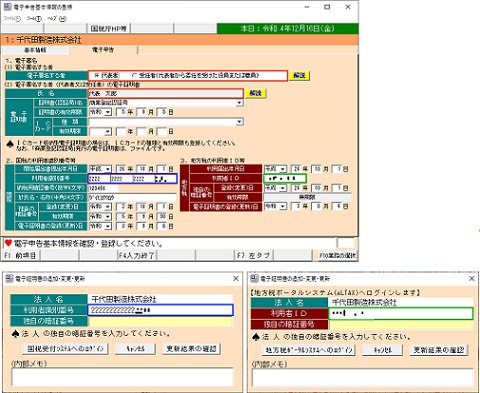
Task: Click the 無期限 button in local tax section
Action: 307,197
